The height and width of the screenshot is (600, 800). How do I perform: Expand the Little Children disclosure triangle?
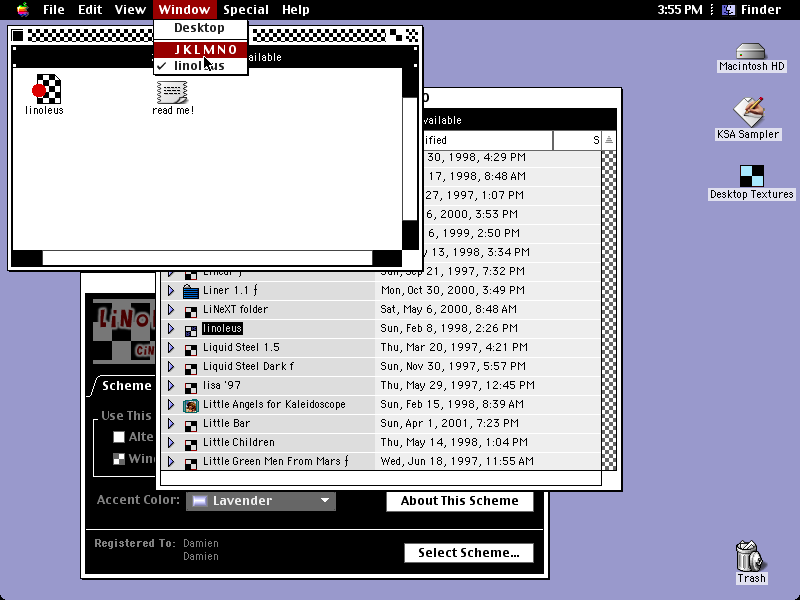click(171, 442)
